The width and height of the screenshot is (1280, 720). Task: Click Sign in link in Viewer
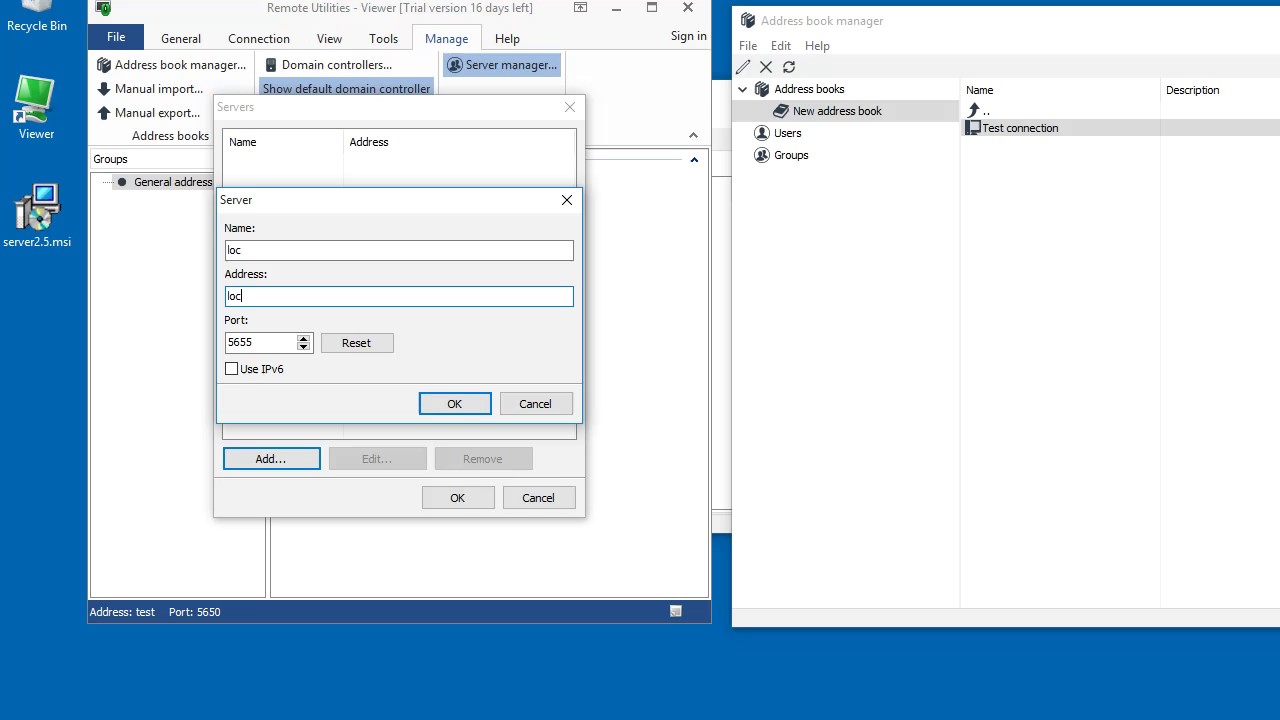tap(688, 35)
